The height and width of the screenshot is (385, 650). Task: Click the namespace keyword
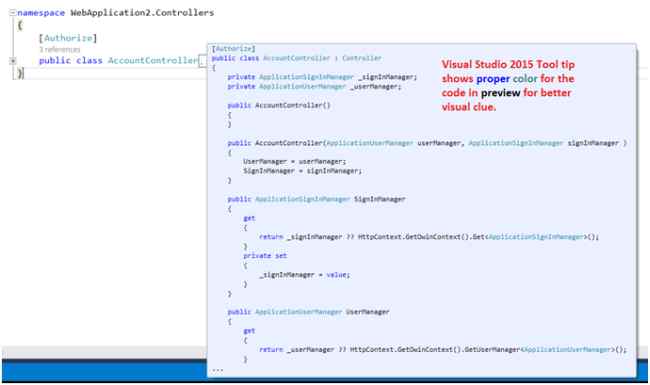click(41, 13)
